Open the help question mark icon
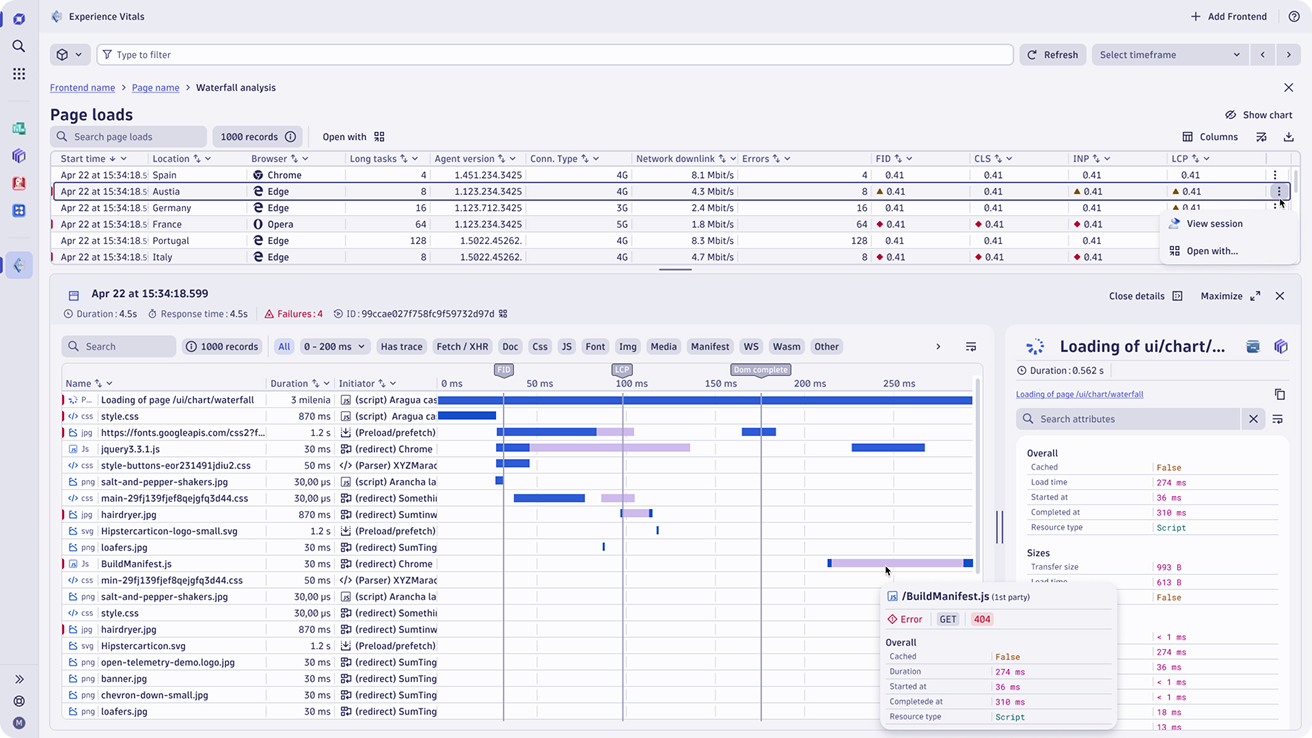The height and width of the screenshot is (738, 1312). 1294,17
